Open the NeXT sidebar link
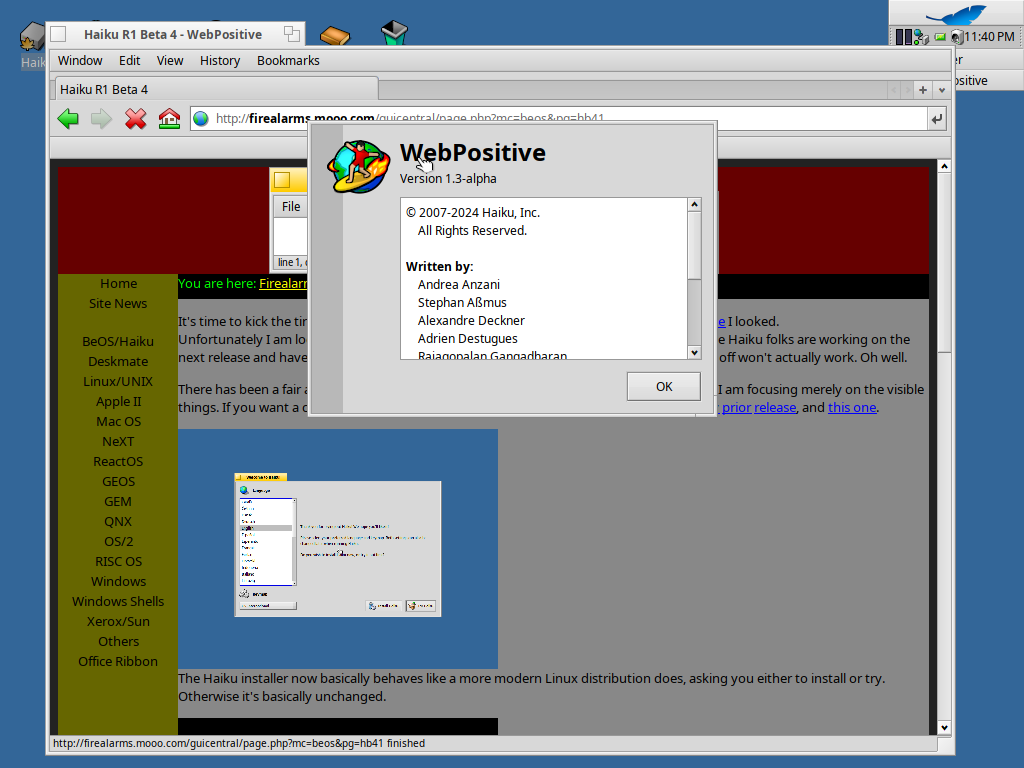This screenshot has width=1024, height=768. tap(118, 441)
